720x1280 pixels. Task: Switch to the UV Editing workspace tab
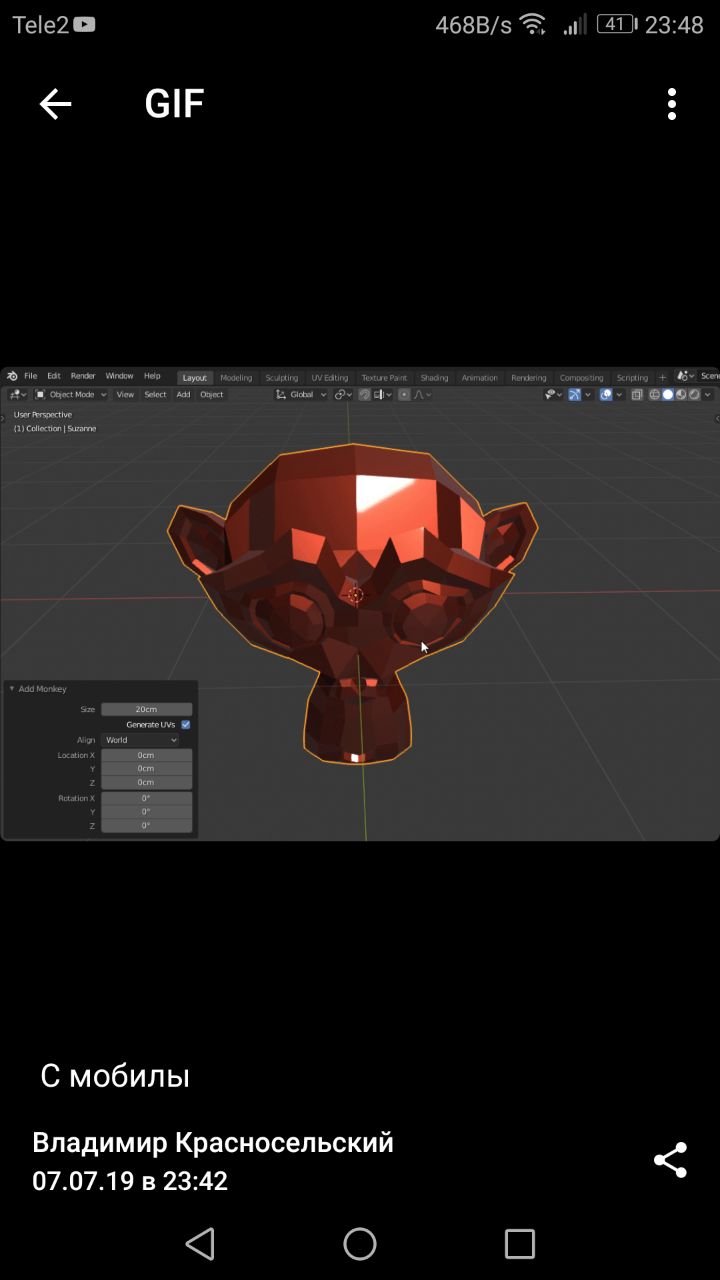[x=329, y=378]
